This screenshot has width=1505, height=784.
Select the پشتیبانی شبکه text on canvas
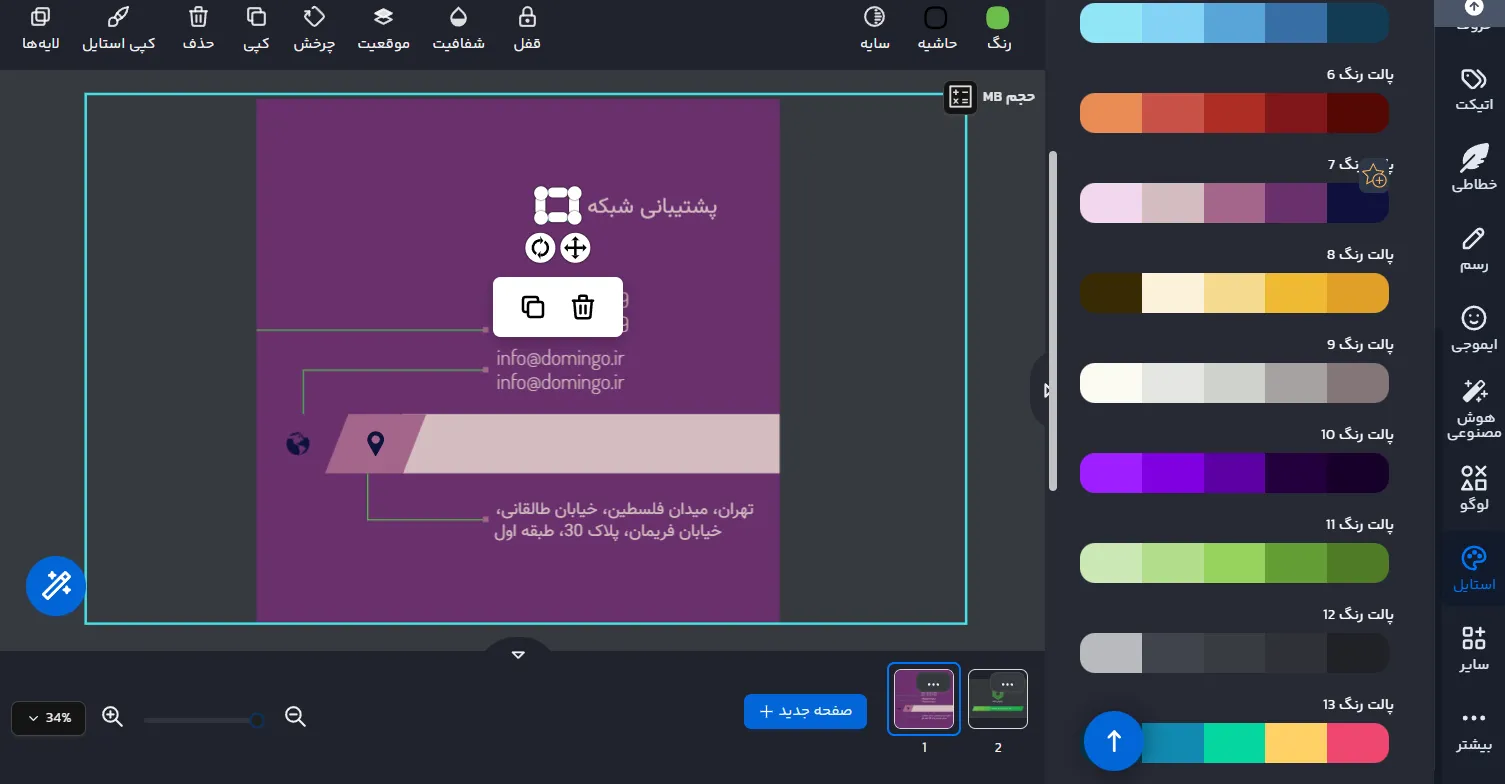click(x=652, y=206)
